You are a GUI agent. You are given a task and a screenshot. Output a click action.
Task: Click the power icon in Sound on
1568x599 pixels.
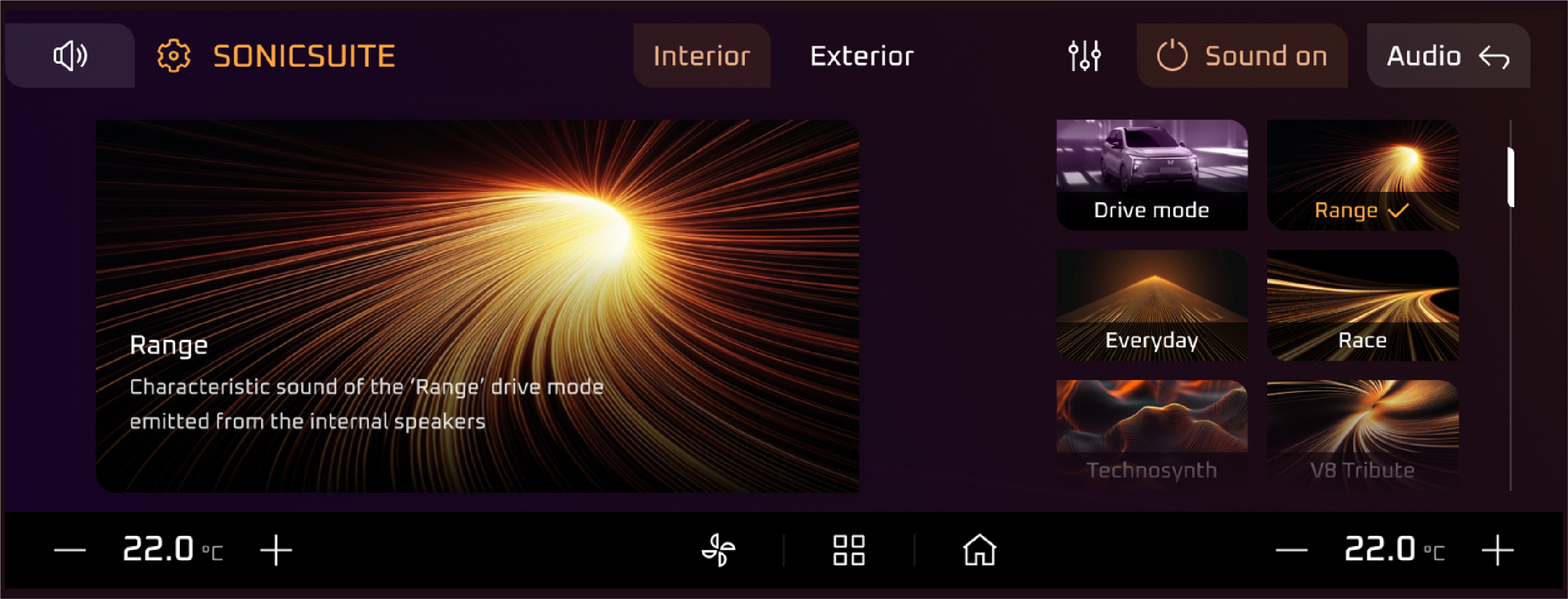point(1172,56)
